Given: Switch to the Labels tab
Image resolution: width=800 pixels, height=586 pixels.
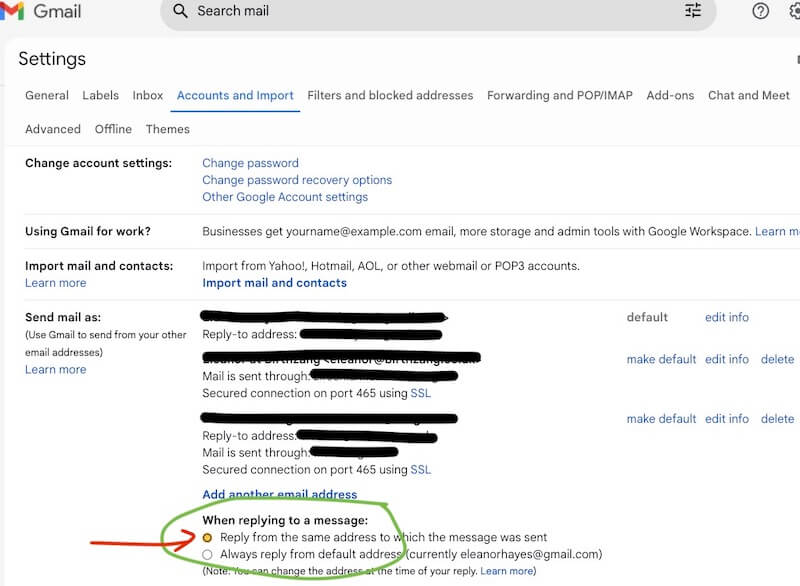Looking at the screenshot, I should [101, 95].
